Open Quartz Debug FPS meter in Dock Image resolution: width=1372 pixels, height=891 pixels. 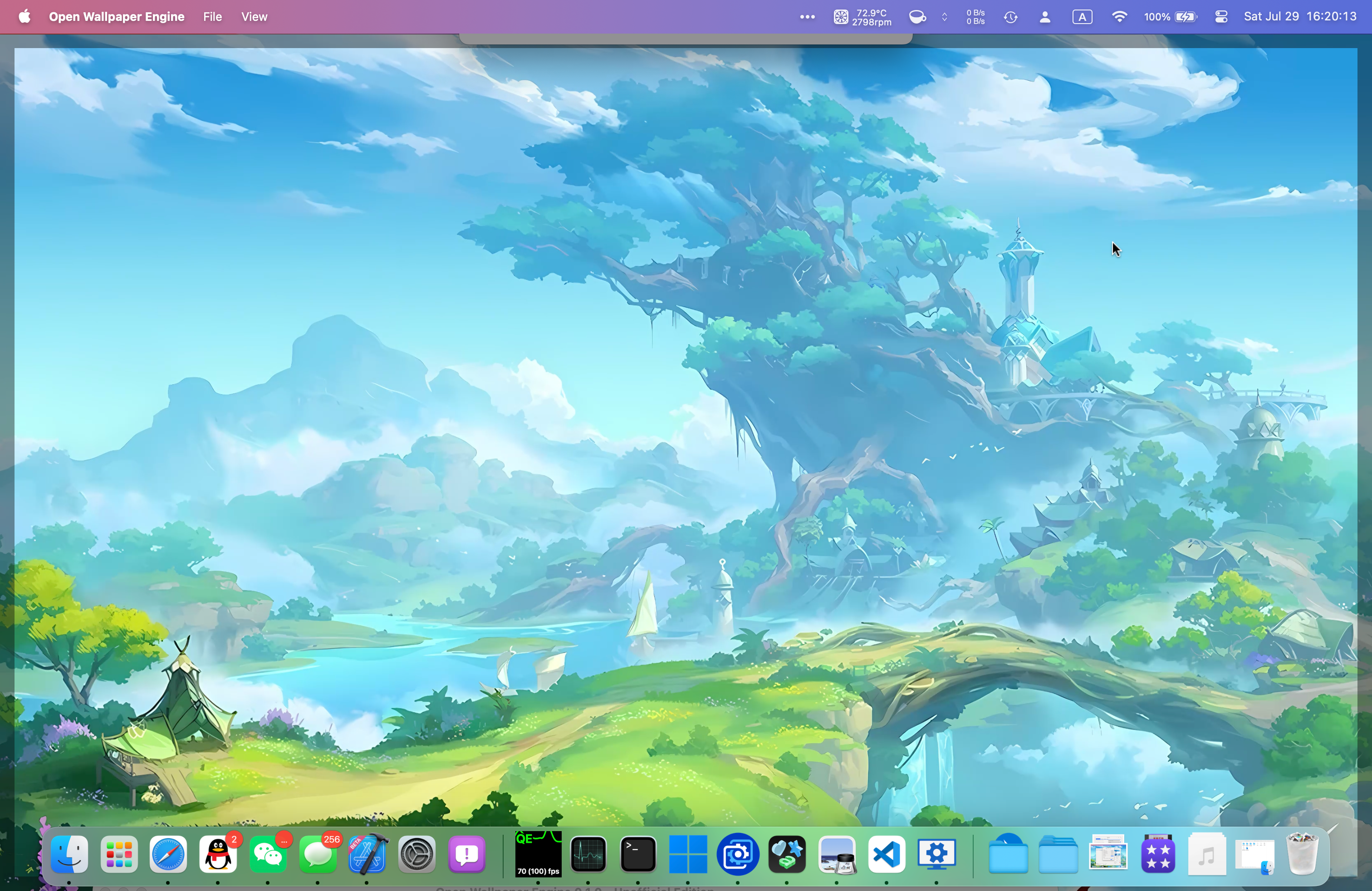pos(538,854)
